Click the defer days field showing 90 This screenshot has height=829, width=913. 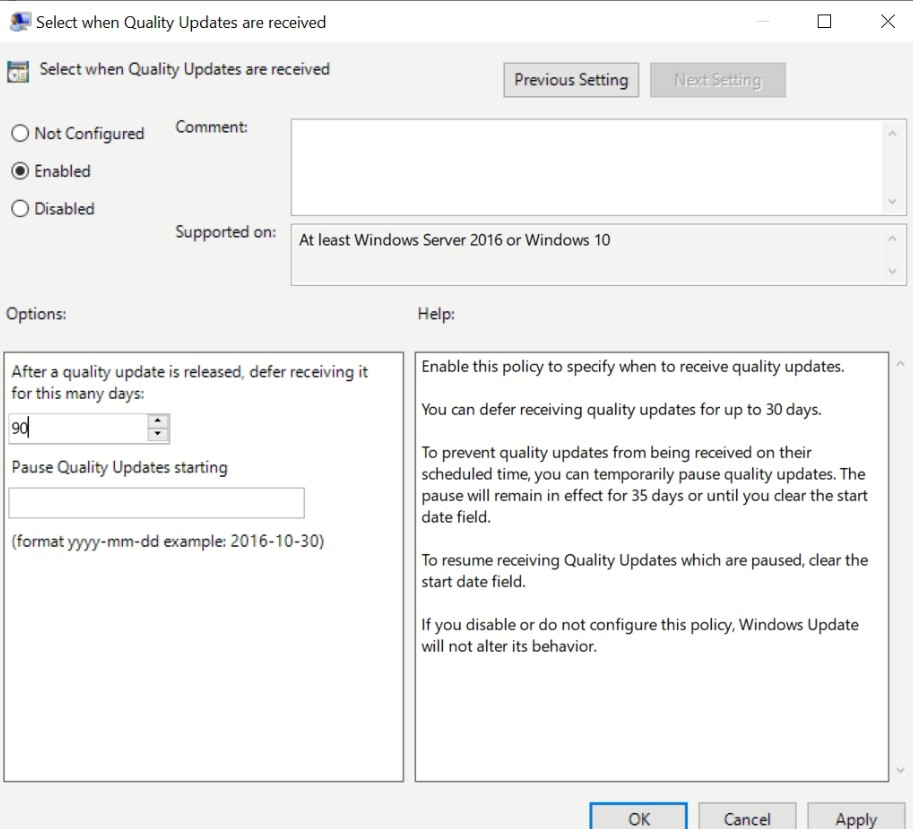pyautogui.click(x=78, y=428)
